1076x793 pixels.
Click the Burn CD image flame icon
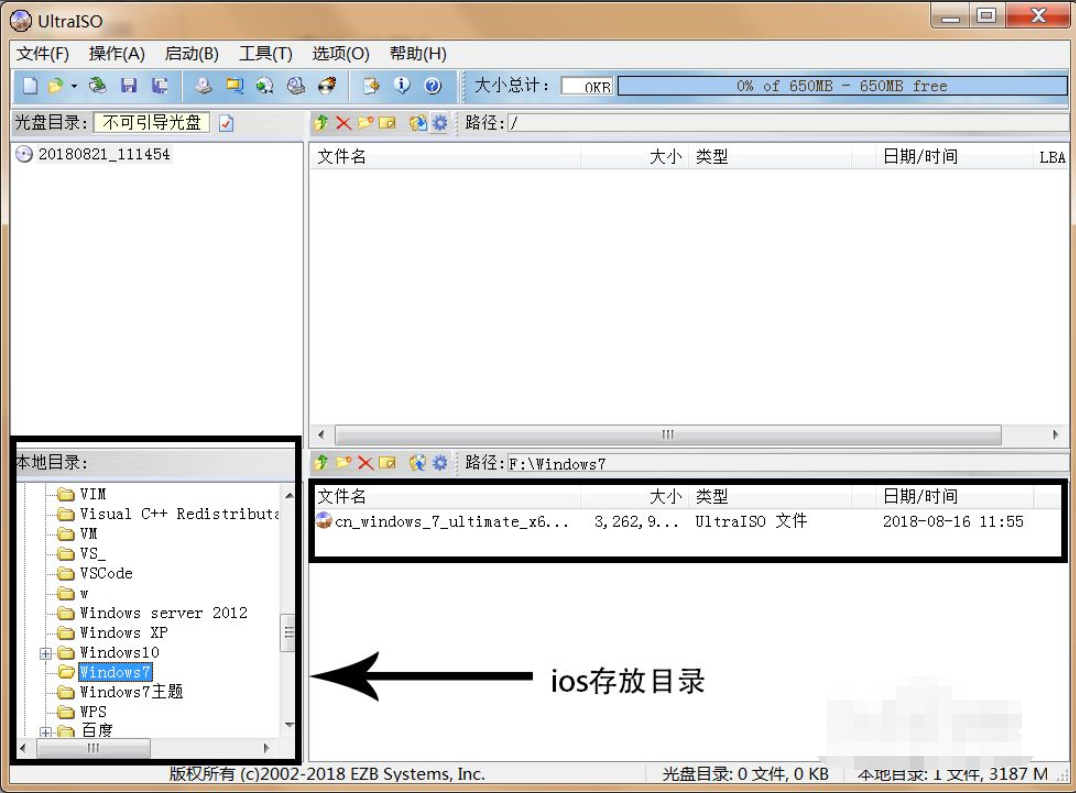coord(327,86)
